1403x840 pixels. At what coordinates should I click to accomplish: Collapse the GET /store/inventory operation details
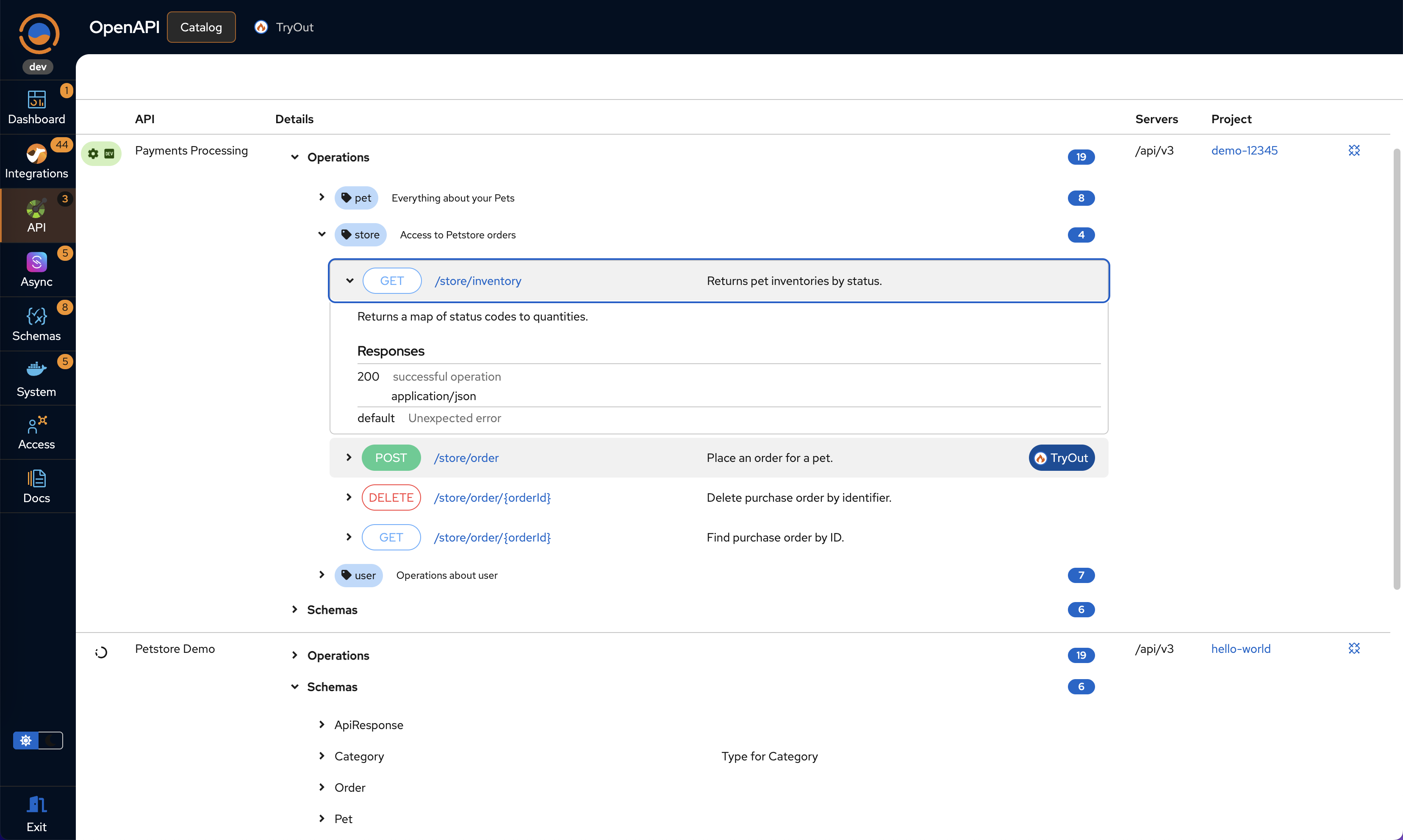pyautogui.click(x=349, y=280)
